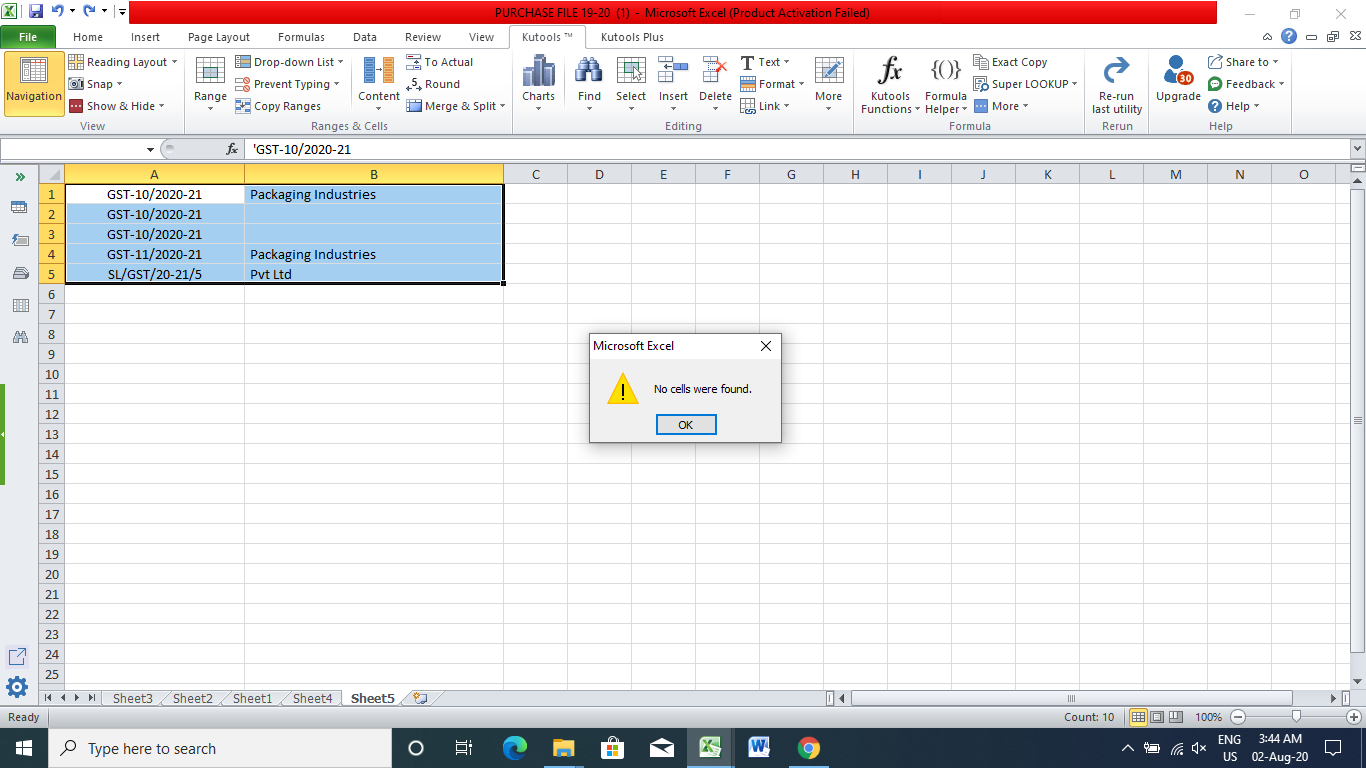Open the Kutools Insert tool
This screenshot has height=768, width=1366.
[673, 84]
